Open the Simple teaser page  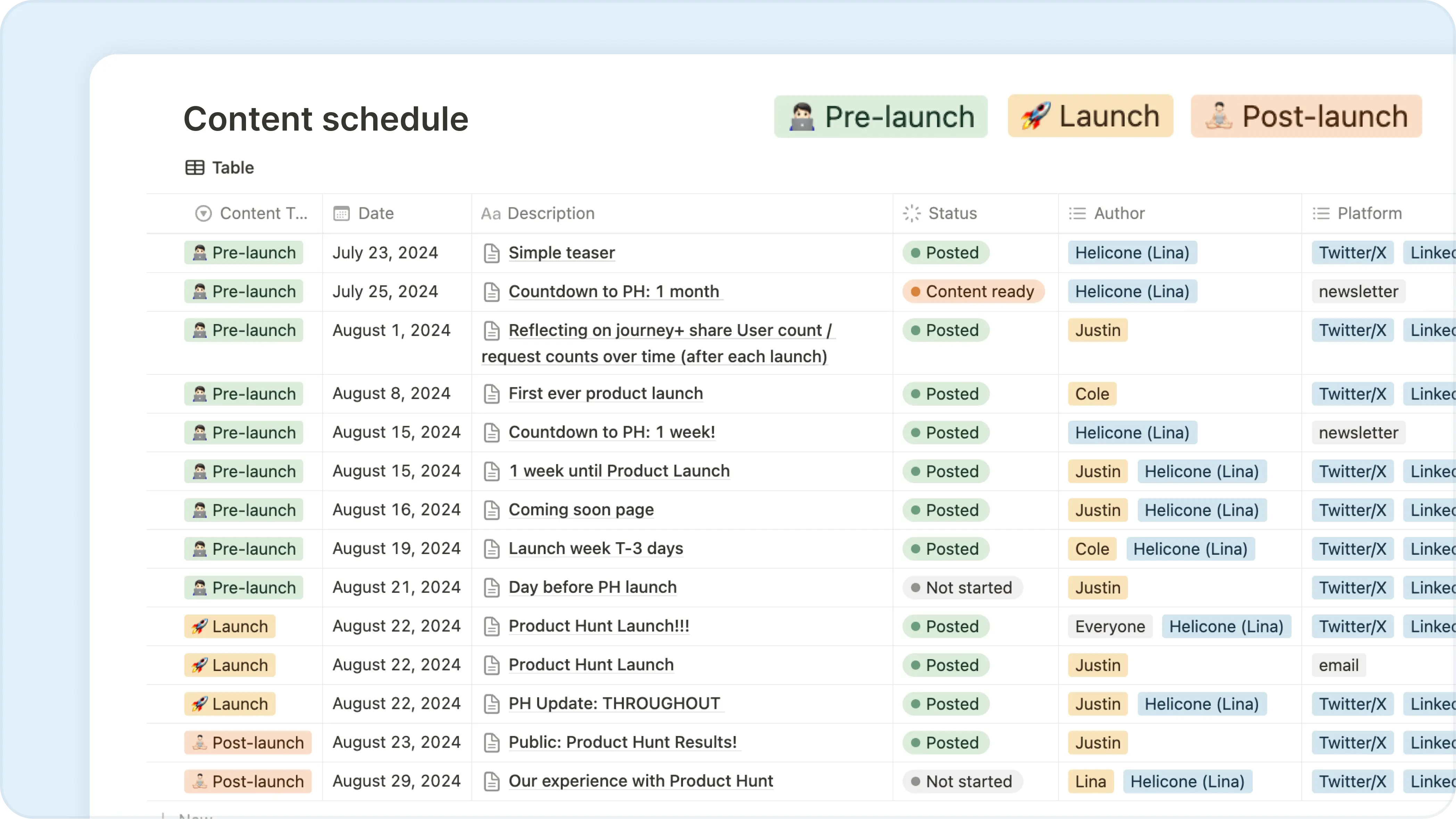561,253
